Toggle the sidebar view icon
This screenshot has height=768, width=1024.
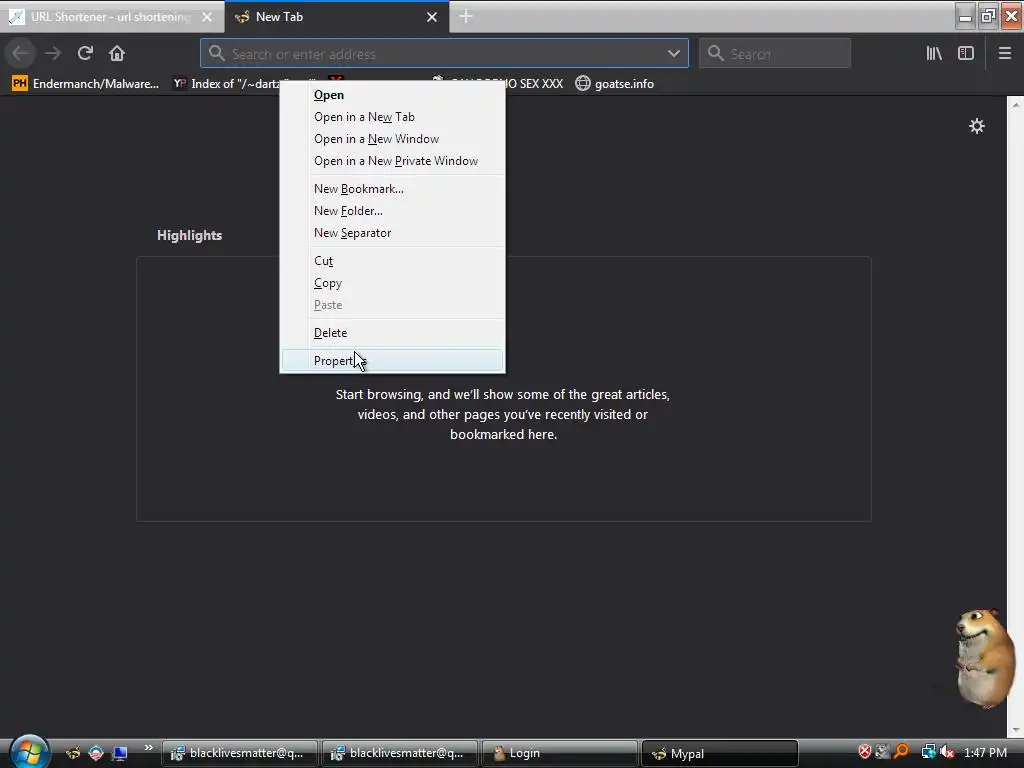click(966, 53)
